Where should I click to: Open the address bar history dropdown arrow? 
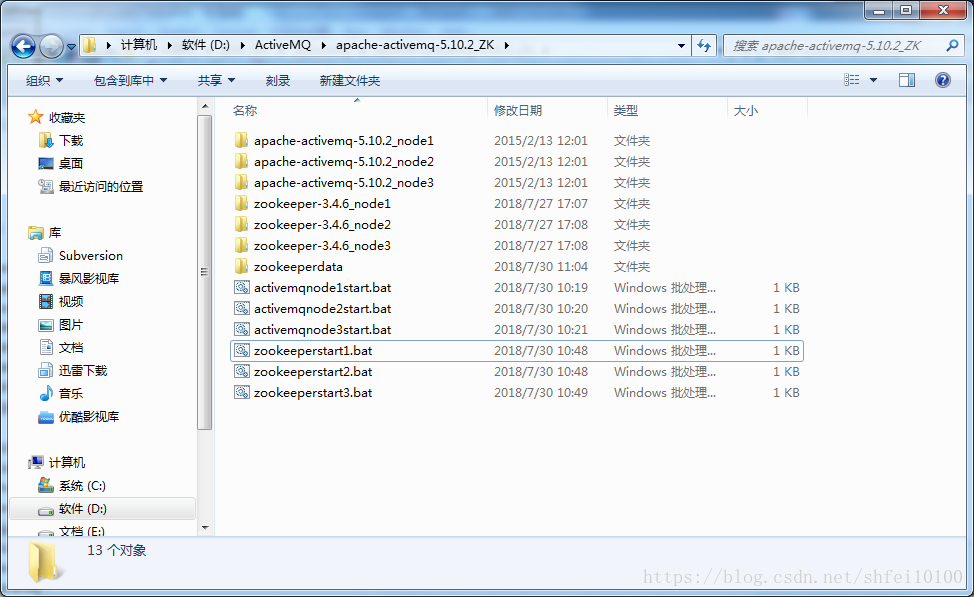(x=681, y=45)
